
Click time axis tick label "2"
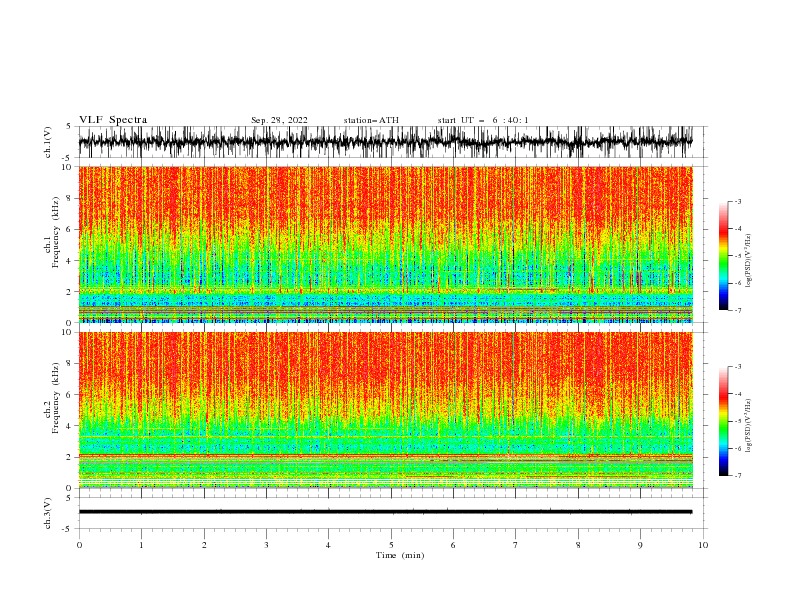[x=204, y=545]
